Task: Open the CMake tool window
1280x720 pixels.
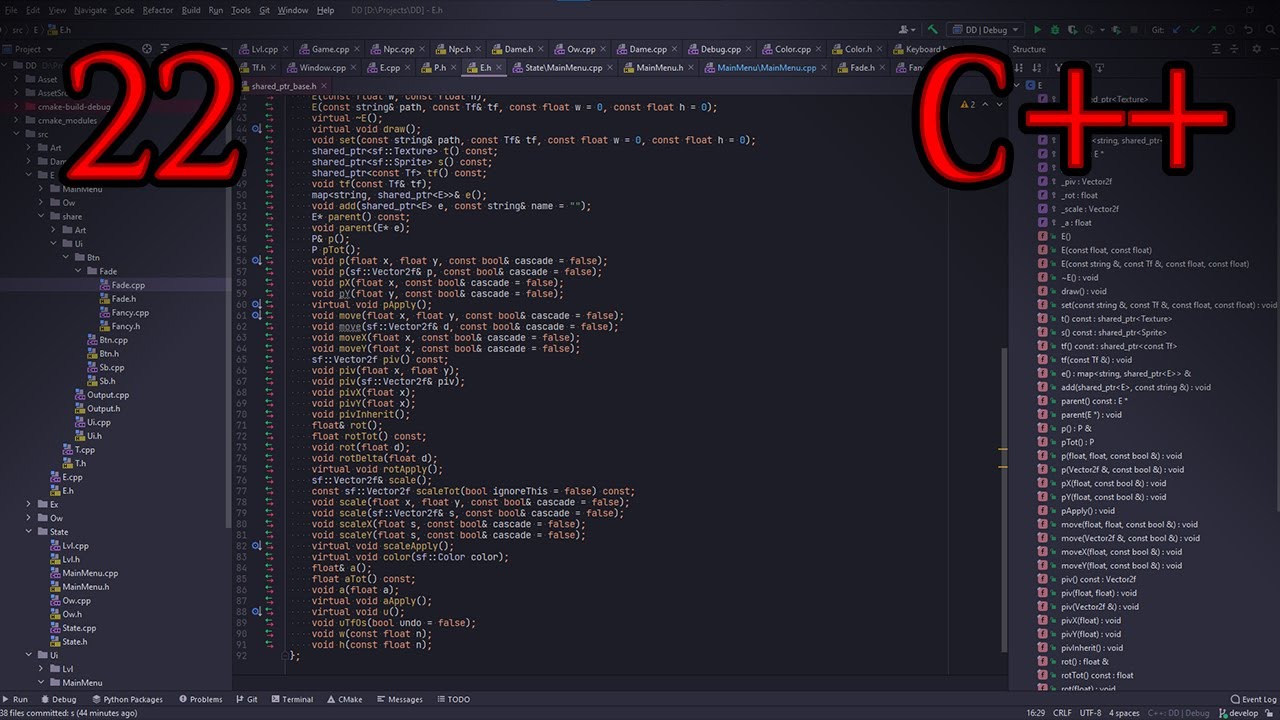Action: pyautogui.click(x=344, y=700)
